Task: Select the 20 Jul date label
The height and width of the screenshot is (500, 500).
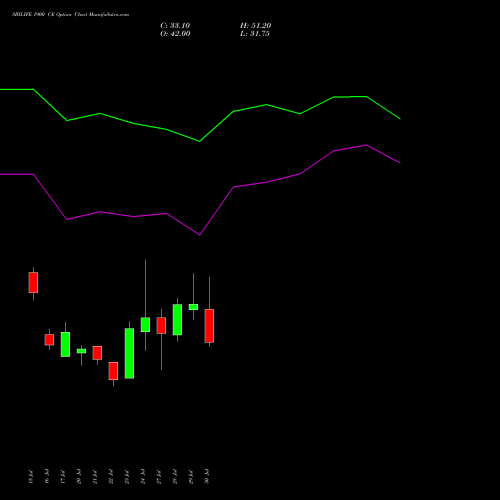Action: pos(79,476)
